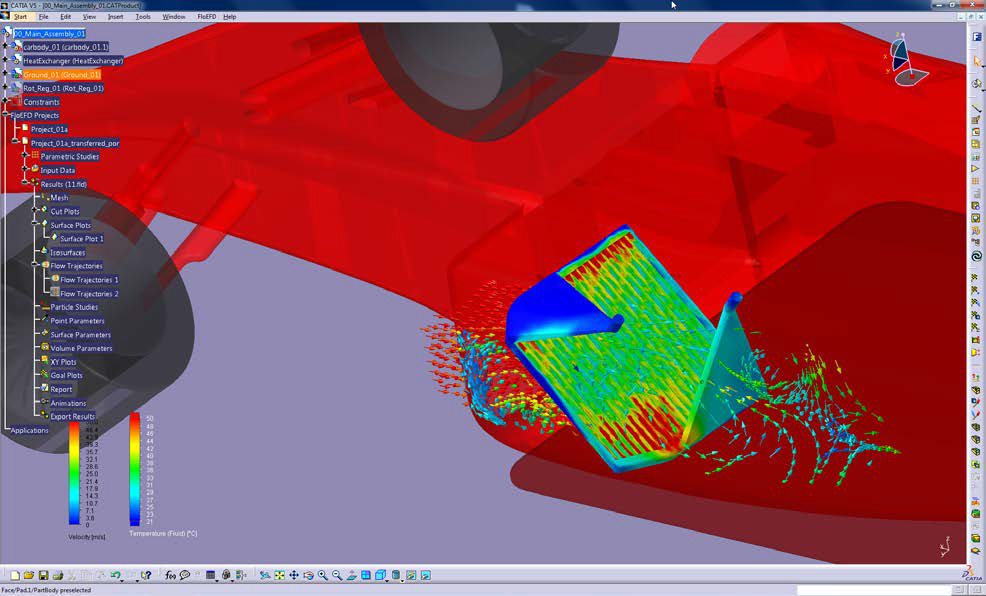Click the Undo arrow icon
Screen dimensions: 986x596
(x=115, y=575)
